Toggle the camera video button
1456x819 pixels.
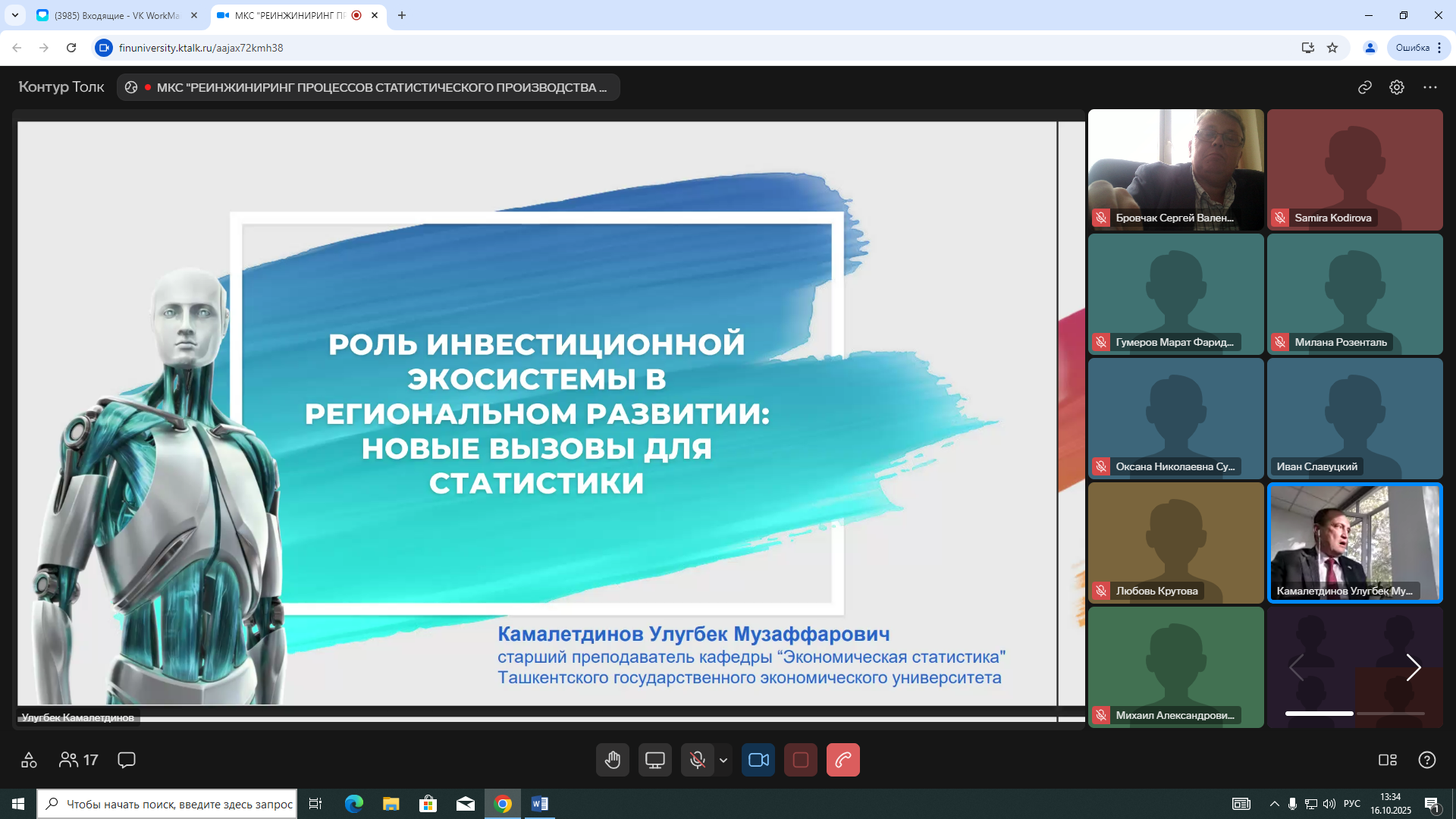(x=758, y=760)
